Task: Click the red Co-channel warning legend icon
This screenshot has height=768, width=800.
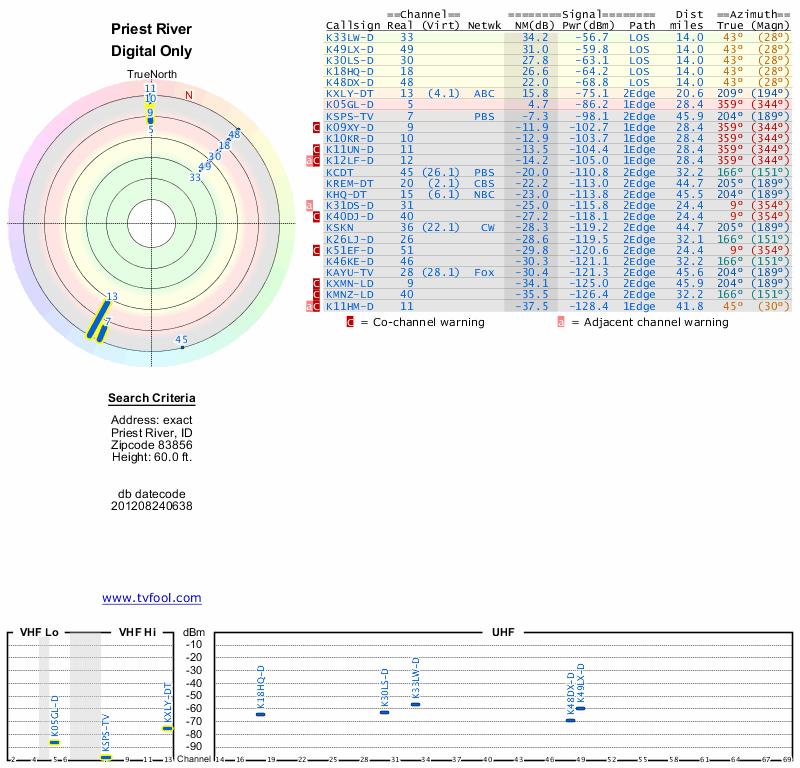Action: point(350,322)
